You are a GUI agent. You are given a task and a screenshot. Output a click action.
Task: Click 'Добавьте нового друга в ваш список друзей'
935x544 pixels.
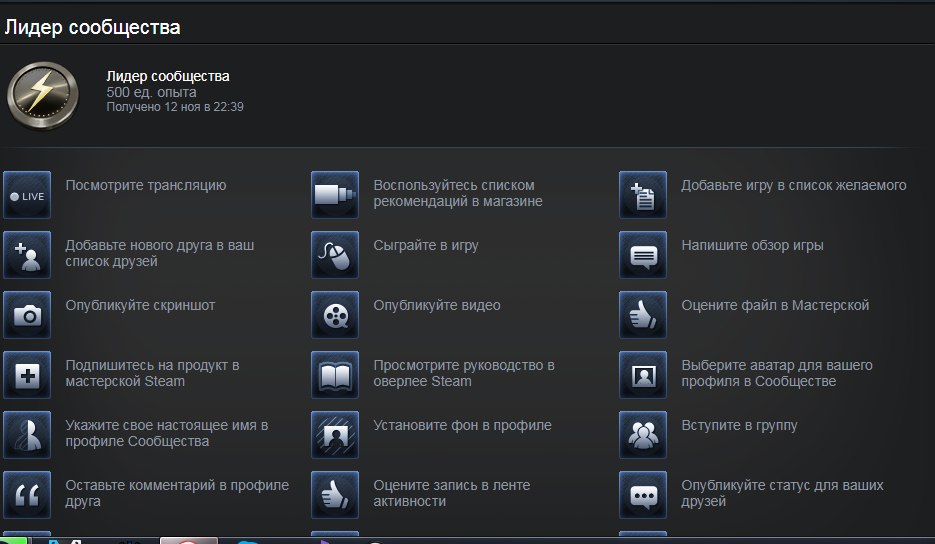coord(160,254)
